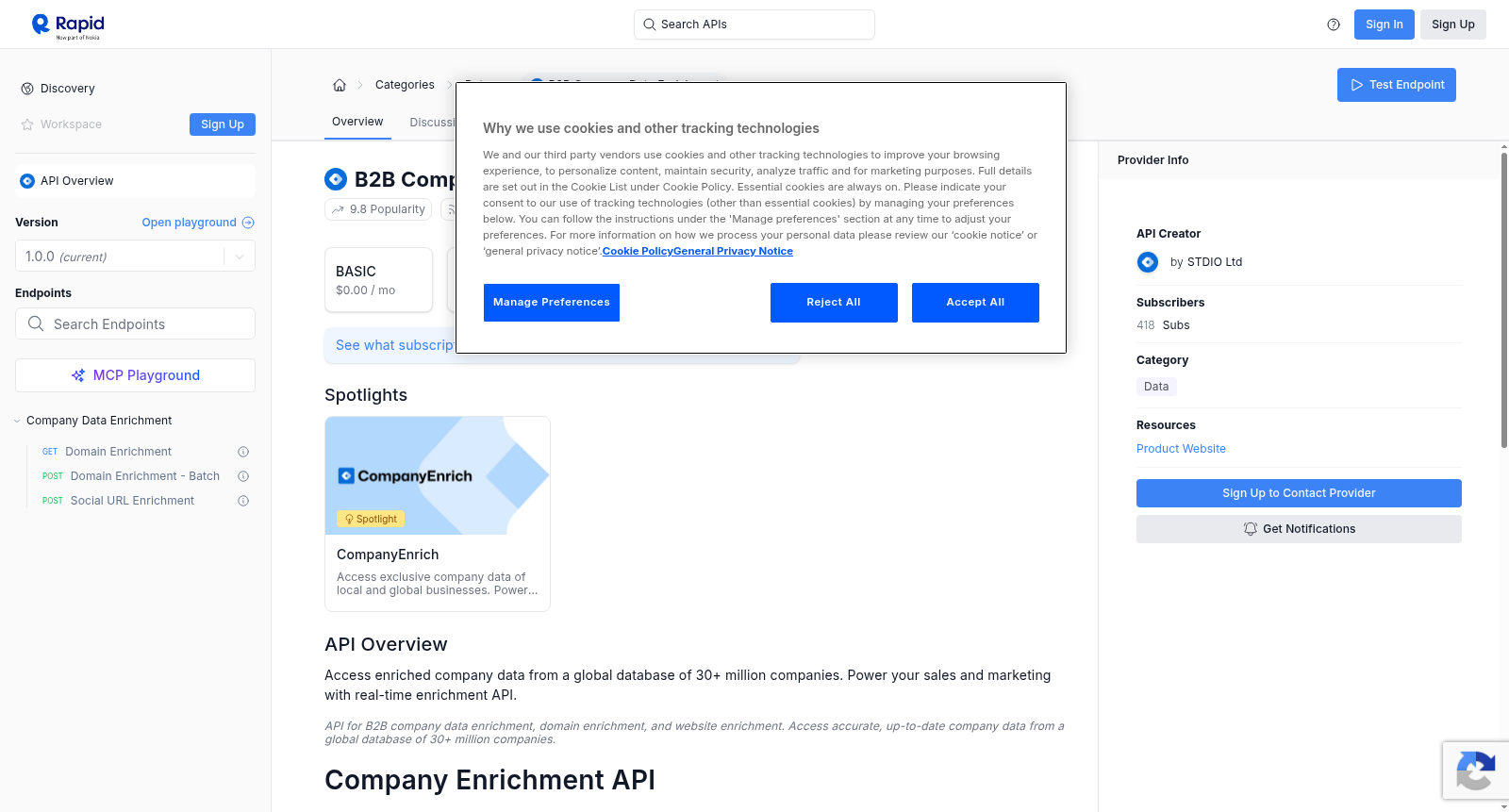The height and width of the screenshot is (812, 1509).
Task: Click info icon for Domain Enrichment - Batch
Action: point(243,476)
